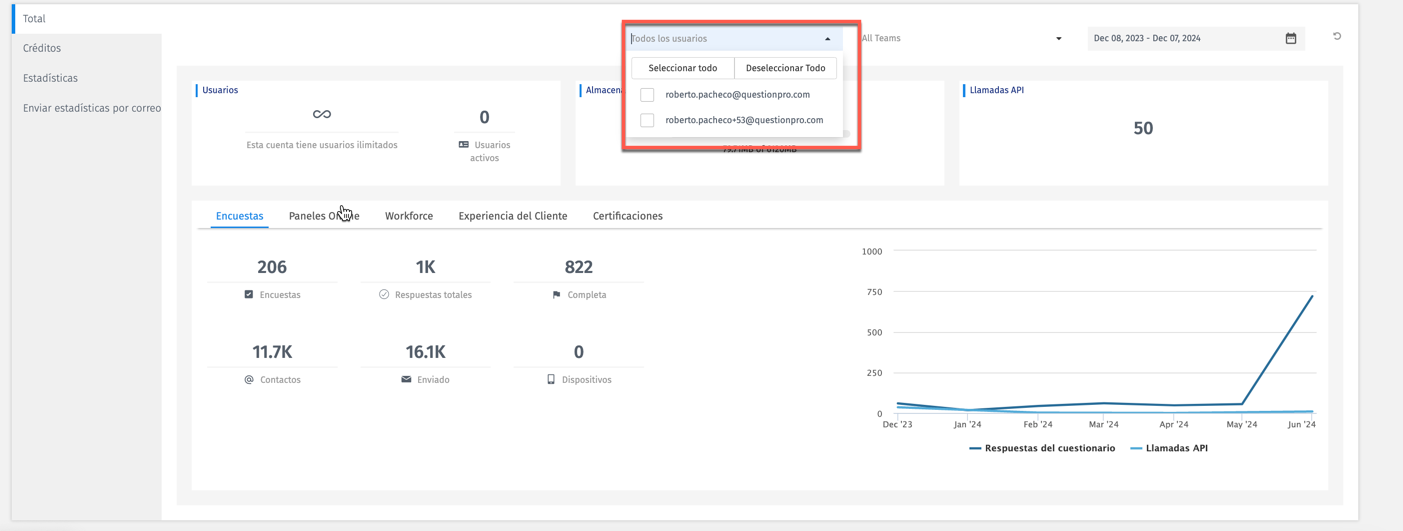Click the Enviado envelope icon

point(406,380)
